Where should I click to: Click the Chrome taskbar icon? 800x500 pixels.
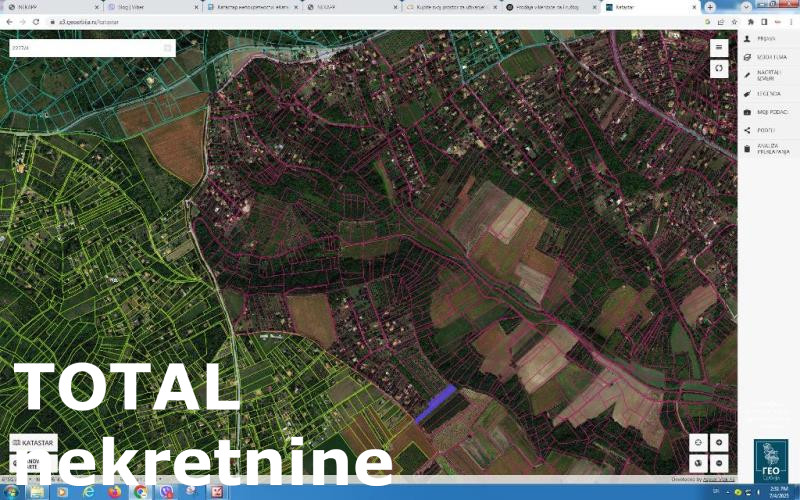click(x=140, y=492)
